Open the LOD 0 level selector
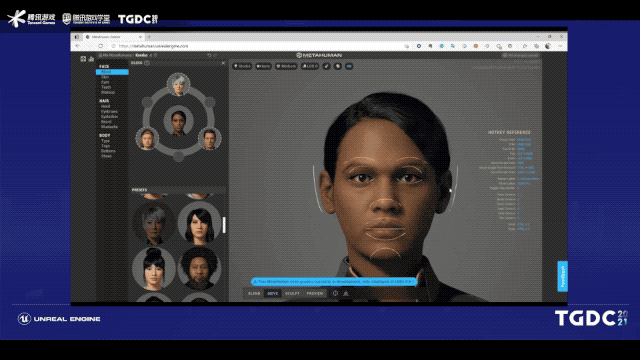This screenshot has width=640, height=360. (309, 66)
